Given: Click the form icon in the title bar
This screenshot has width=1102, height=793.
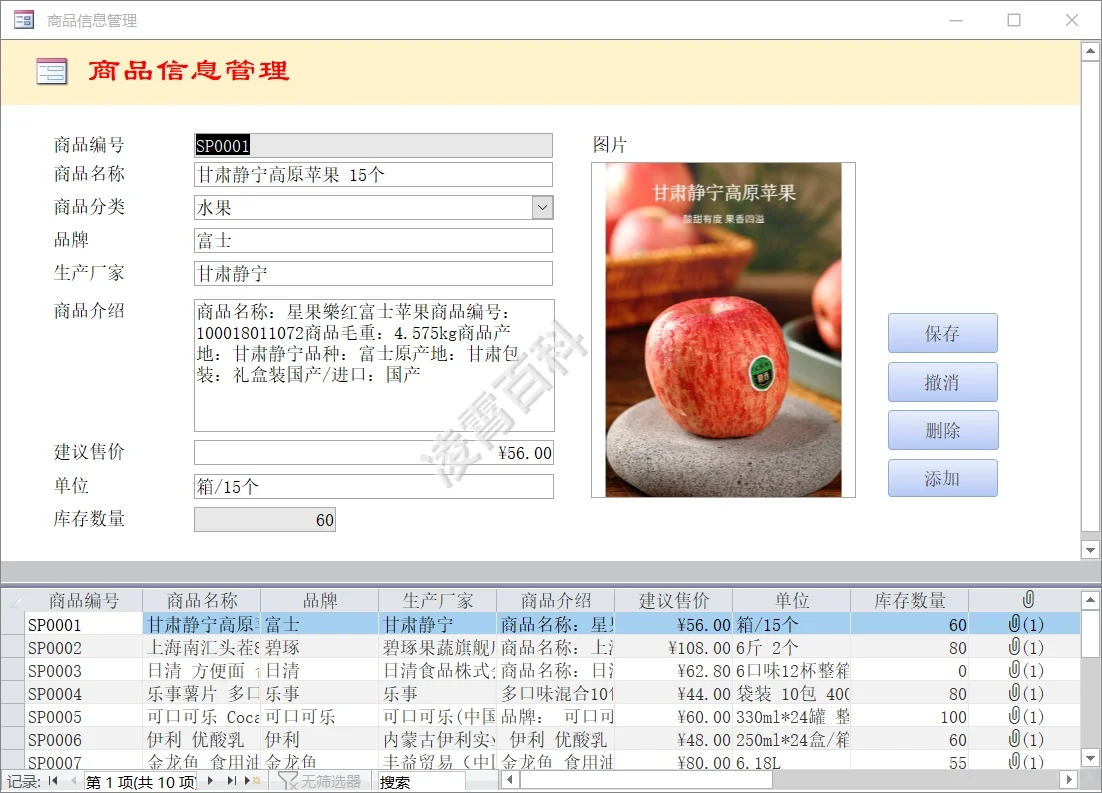Looking at the screenshot, I should (x=22, y=19).
